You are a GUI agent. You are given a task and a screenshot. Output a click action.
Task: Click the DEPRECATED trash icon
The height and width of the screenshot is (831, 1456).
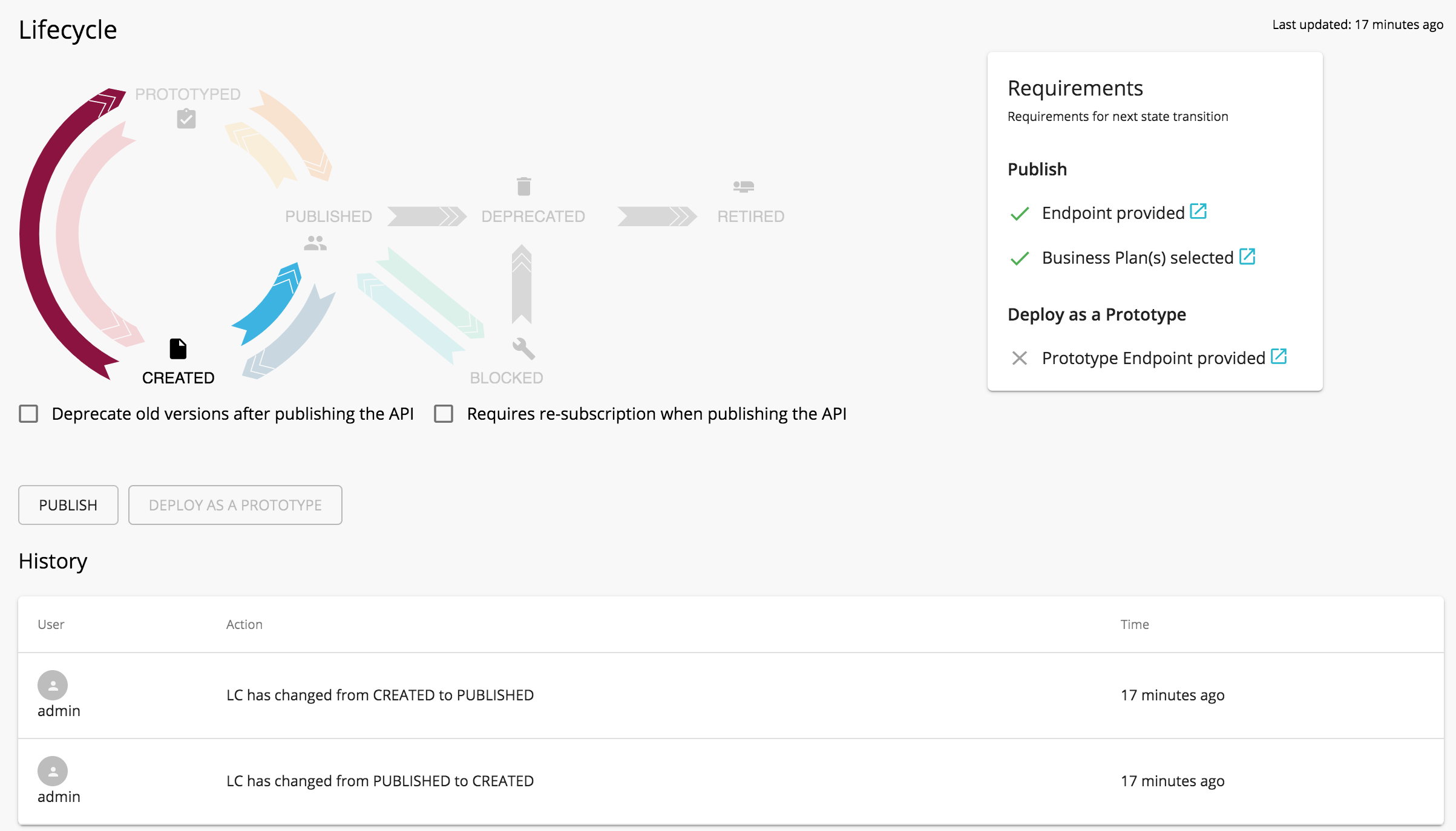tap(523, 187)
